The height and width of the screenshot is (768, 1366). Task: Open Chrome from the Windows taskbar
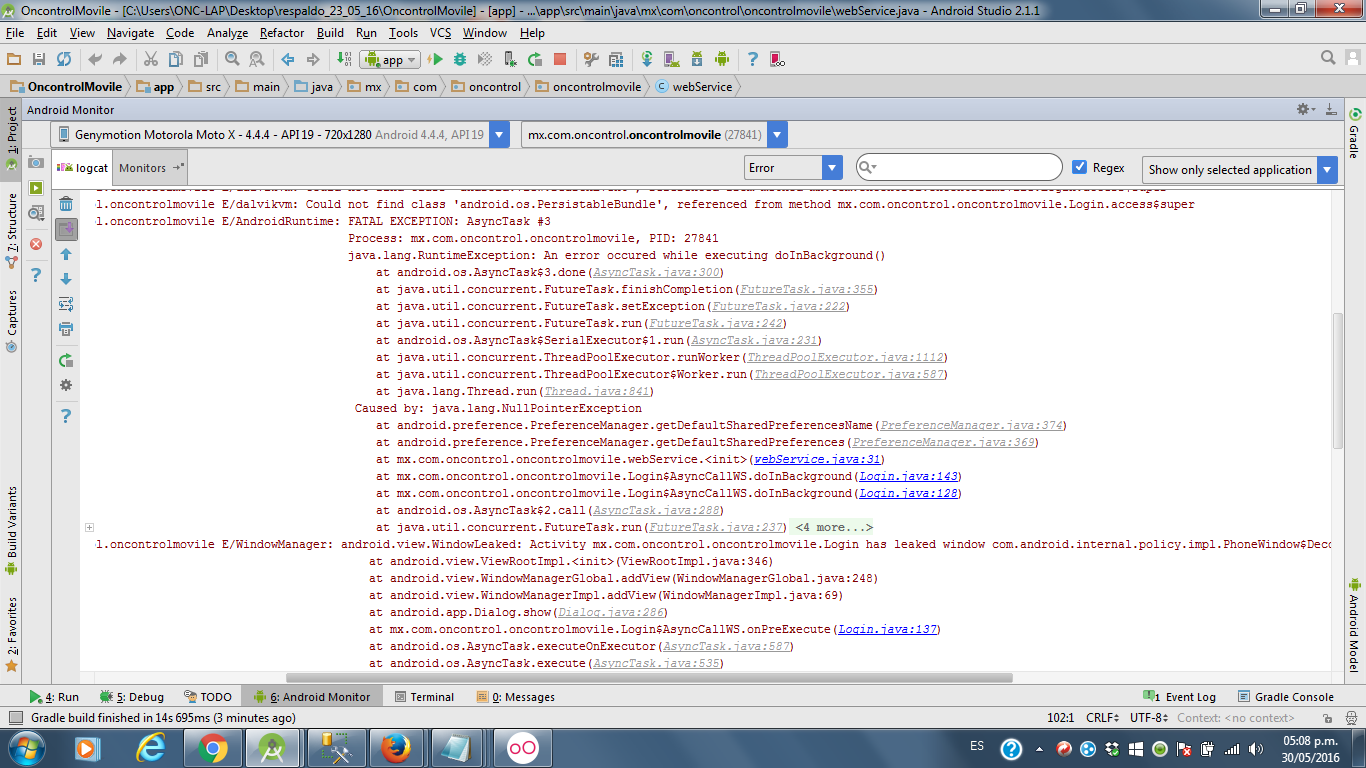coord(212,747)
